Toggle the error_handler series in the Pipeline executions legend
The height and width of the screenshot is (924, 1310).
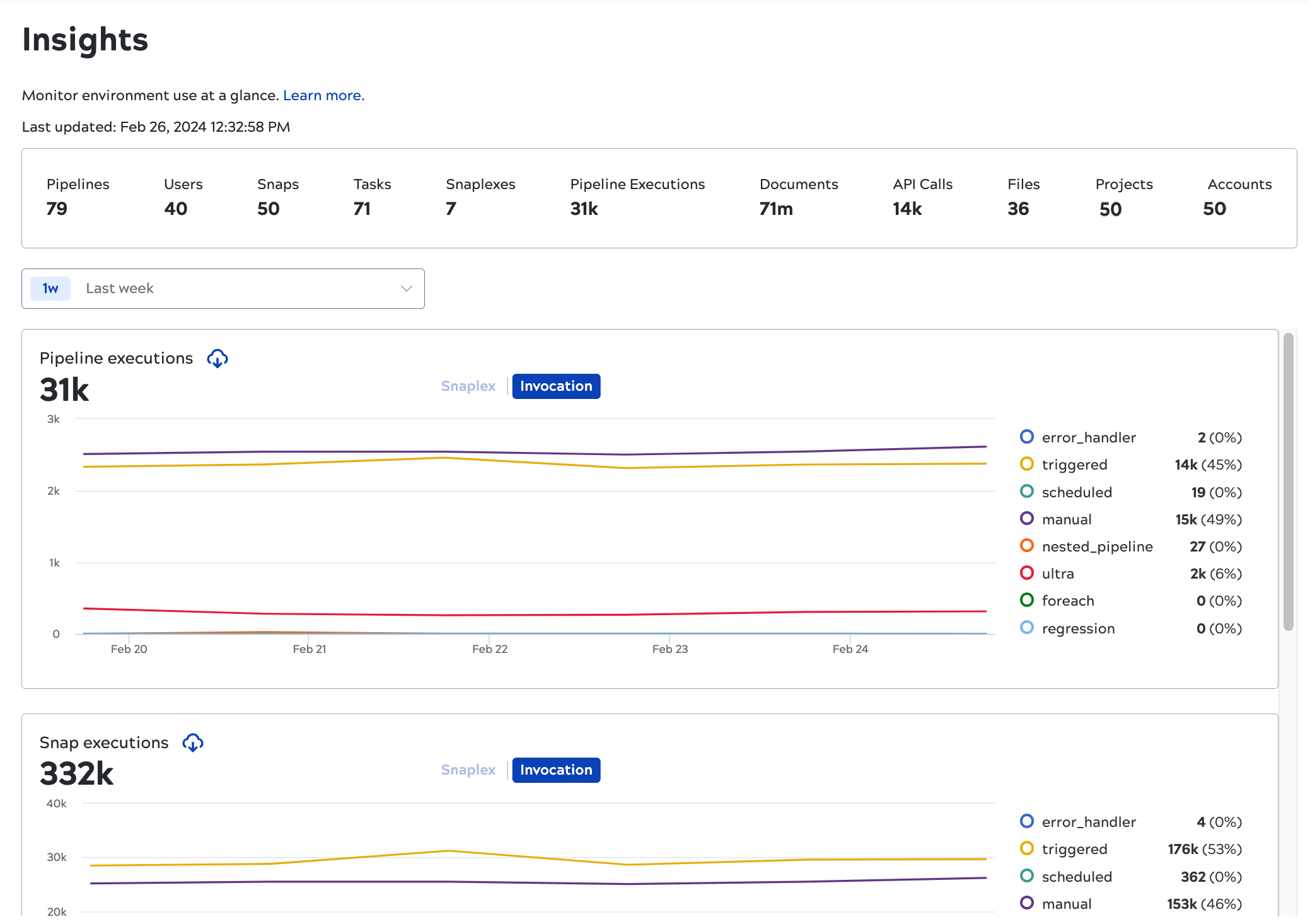point(1027,437)
